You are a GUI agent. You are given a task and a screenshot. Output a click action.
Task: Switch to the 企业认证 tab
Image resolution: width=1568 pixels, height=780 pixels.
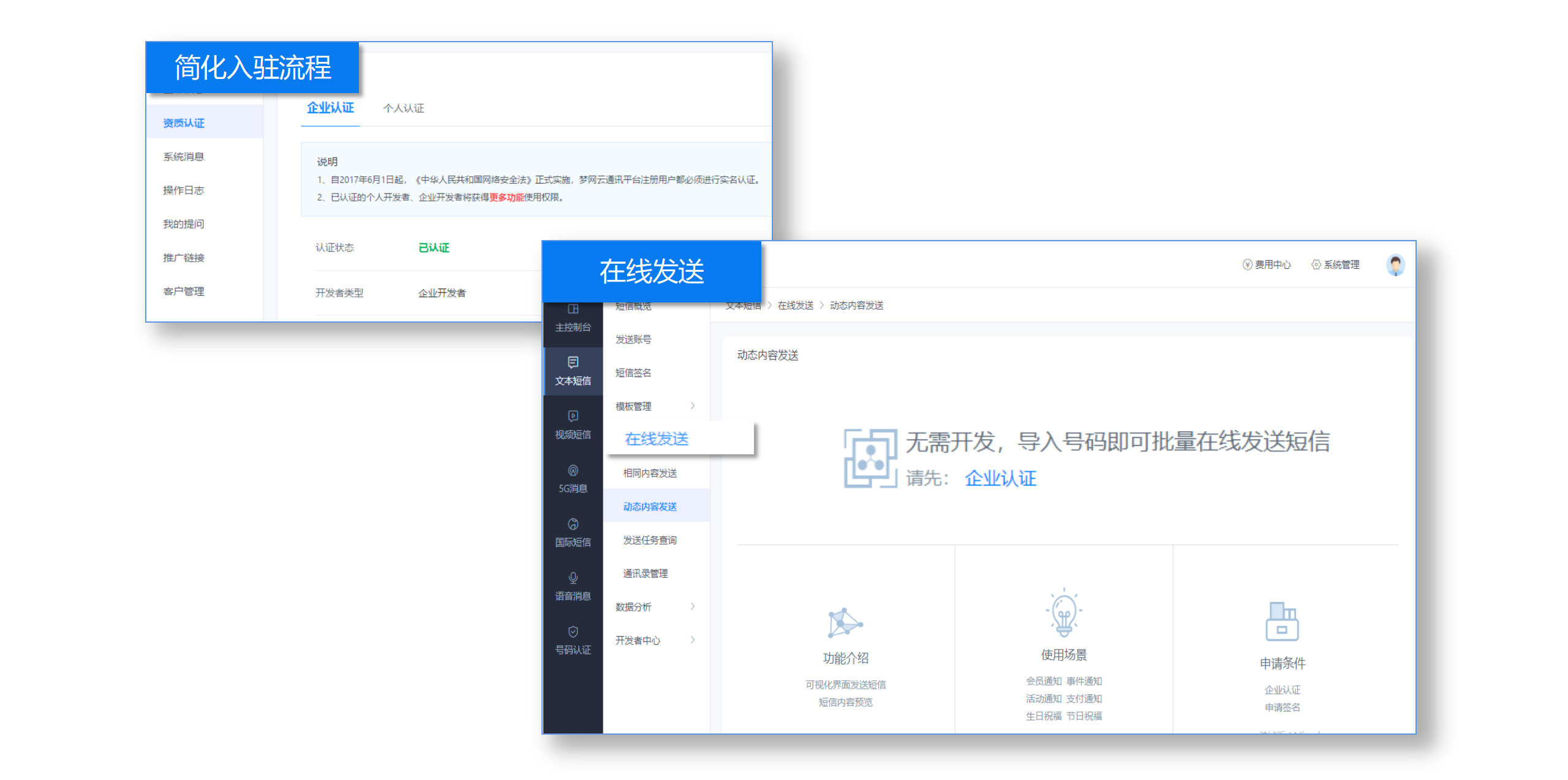click(x=330, y=108)
